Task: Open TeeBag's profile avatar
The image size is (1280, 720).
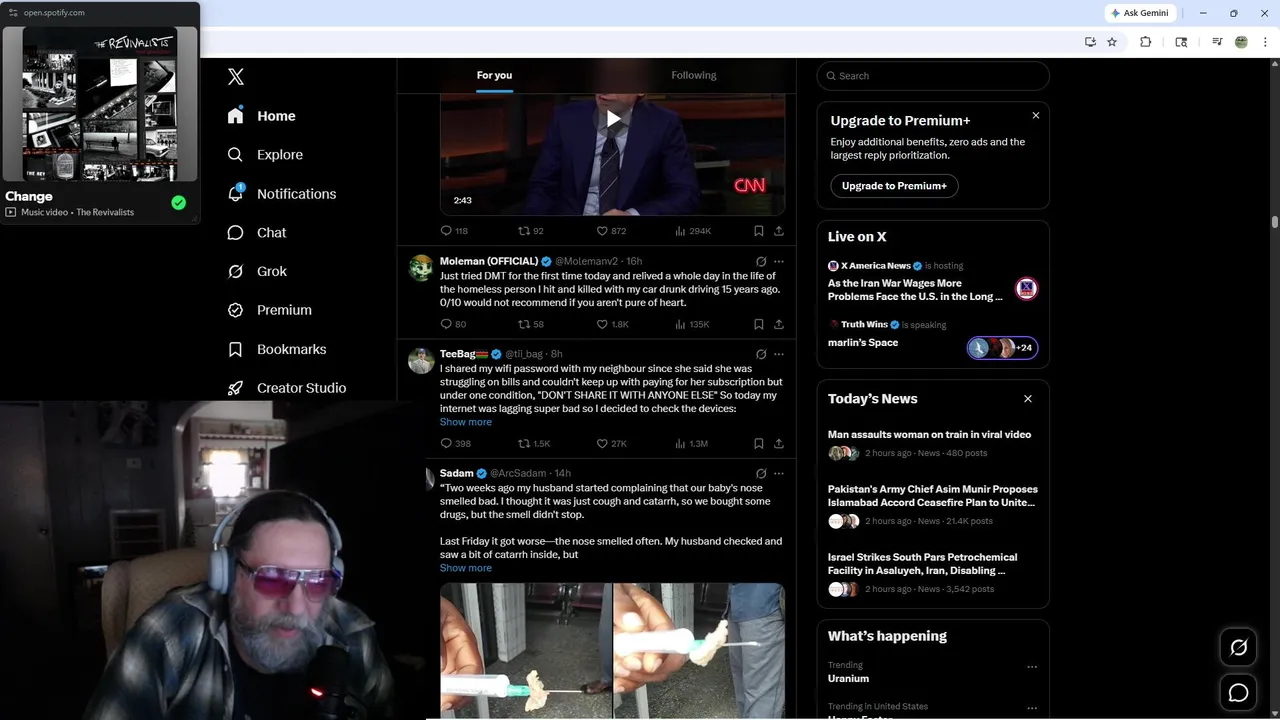Action: 421,360
